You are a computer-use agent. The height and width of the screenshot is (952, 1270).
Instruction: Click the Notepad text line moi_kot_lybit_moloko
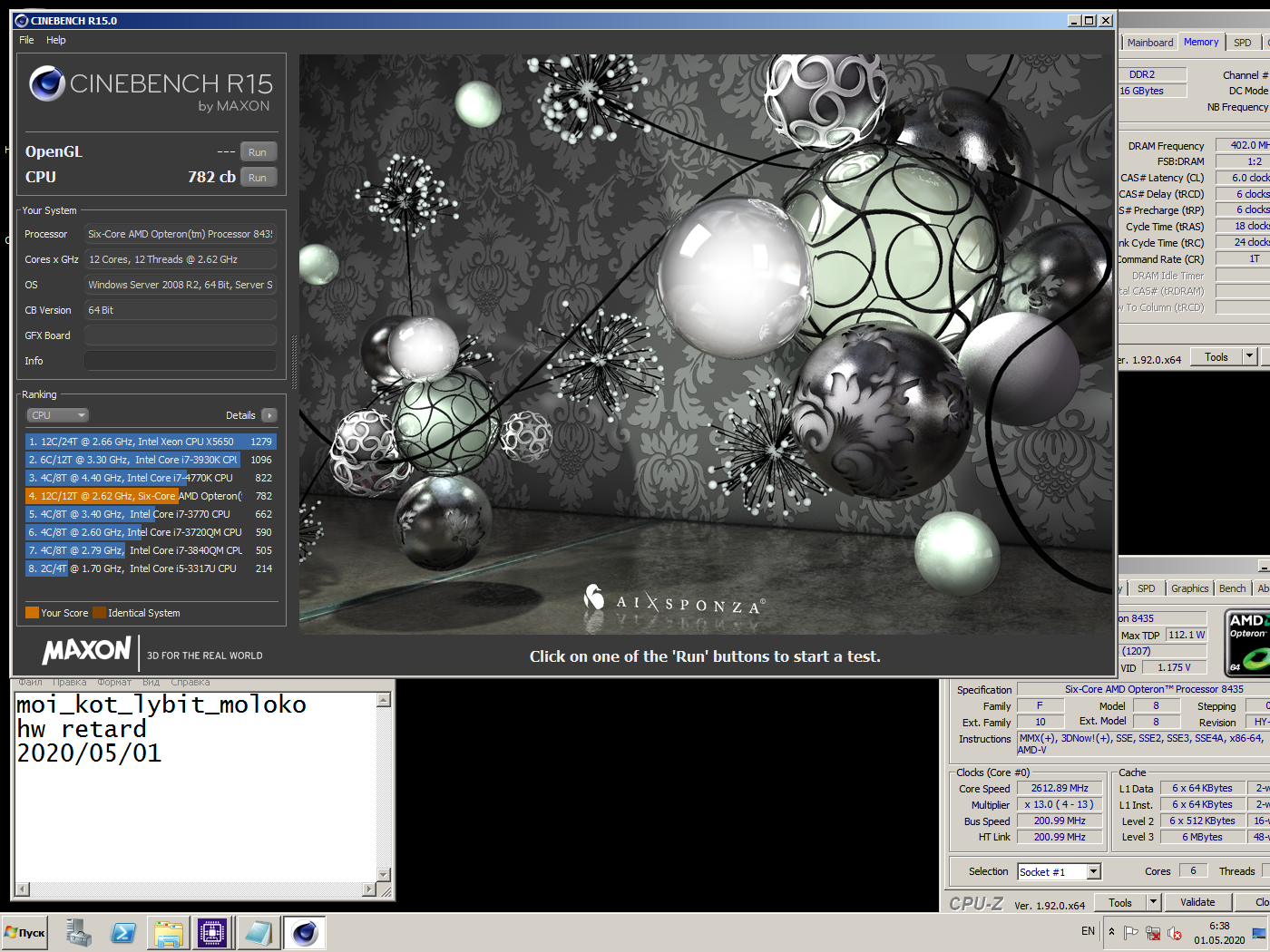pyautogui.click(x=161, y=705)
